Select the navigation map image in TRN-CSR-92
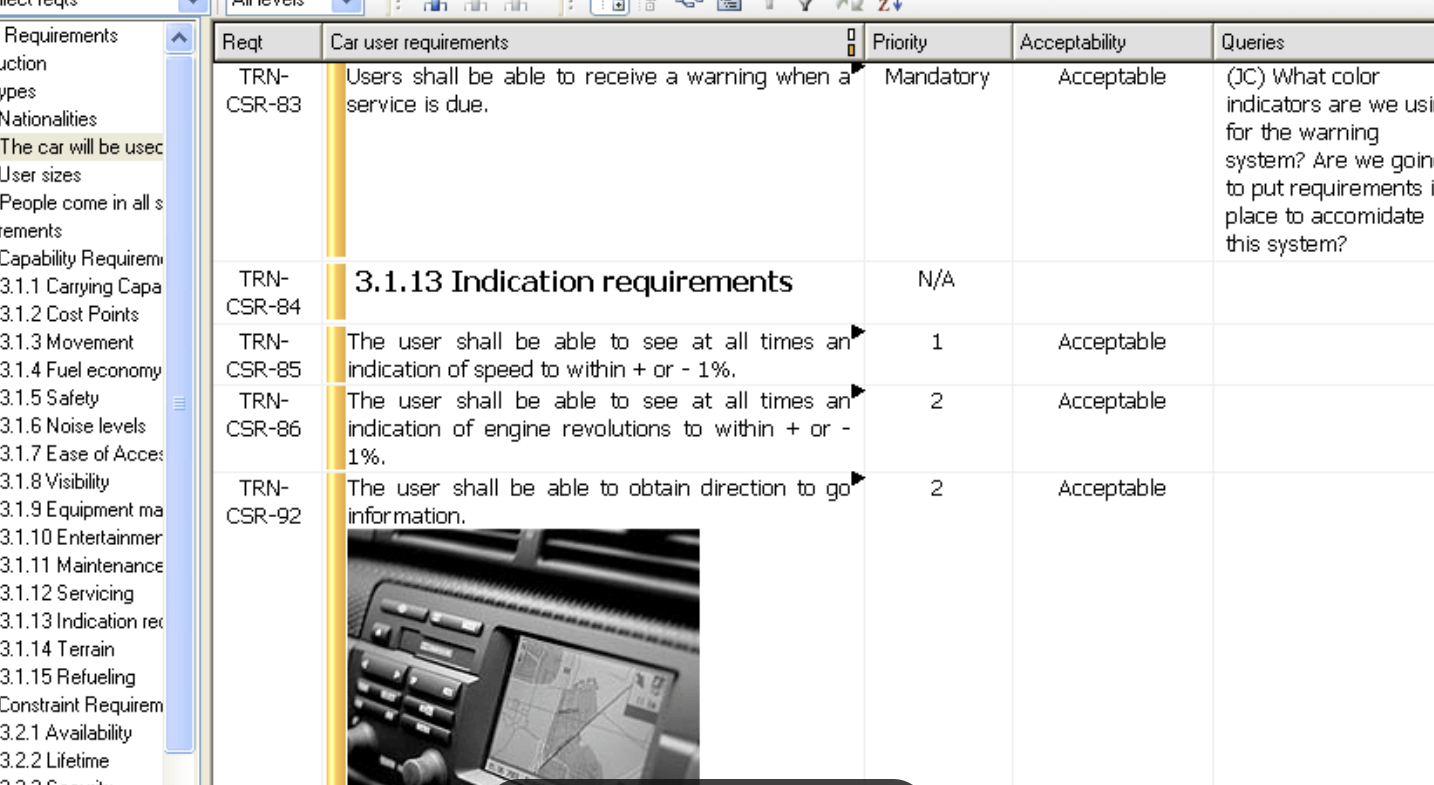The width and height of the screenshot is (1434, 785). [x=523, y=657]
